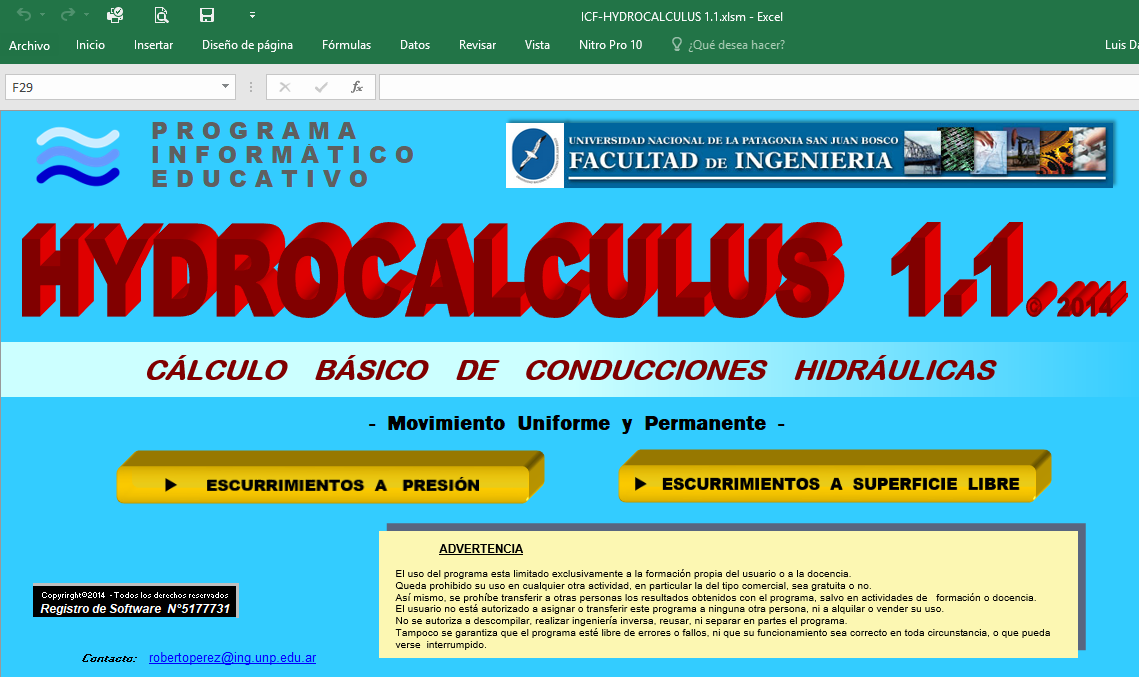Click the ADVERTENCIA heading text
Image resolution: width=1139 pixels, height=677 pixels.
point(481,549)
